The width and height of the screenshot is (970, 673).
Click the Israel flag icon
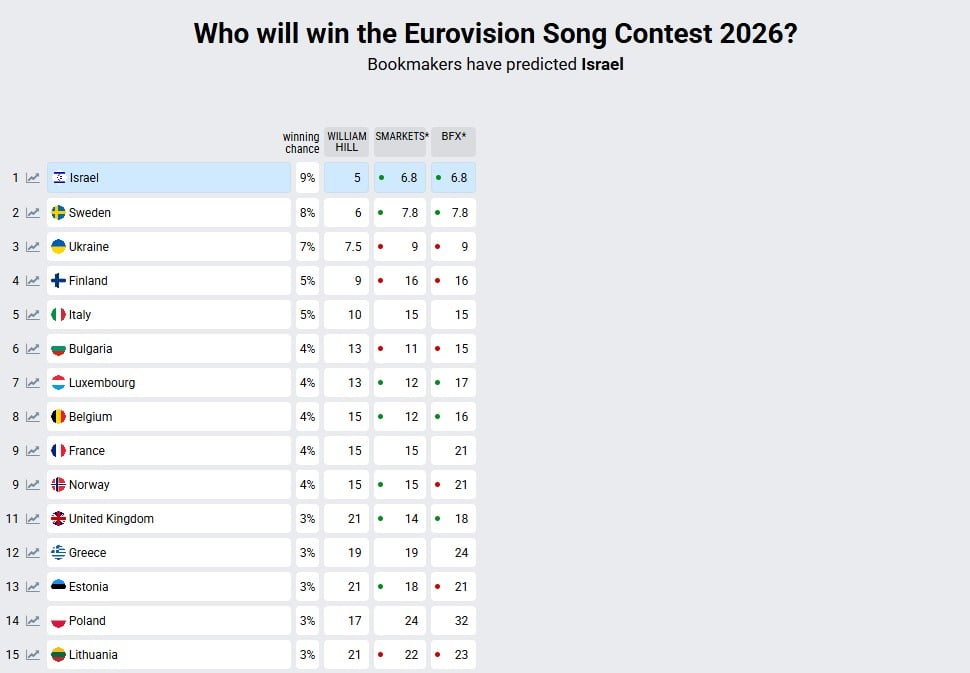coord(58,177)
